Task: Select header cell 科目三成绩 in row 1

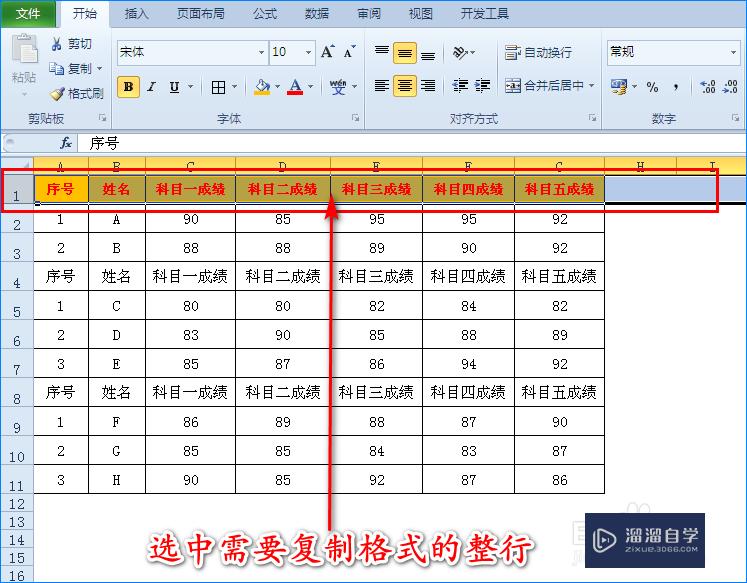Action: coord(376,190)
